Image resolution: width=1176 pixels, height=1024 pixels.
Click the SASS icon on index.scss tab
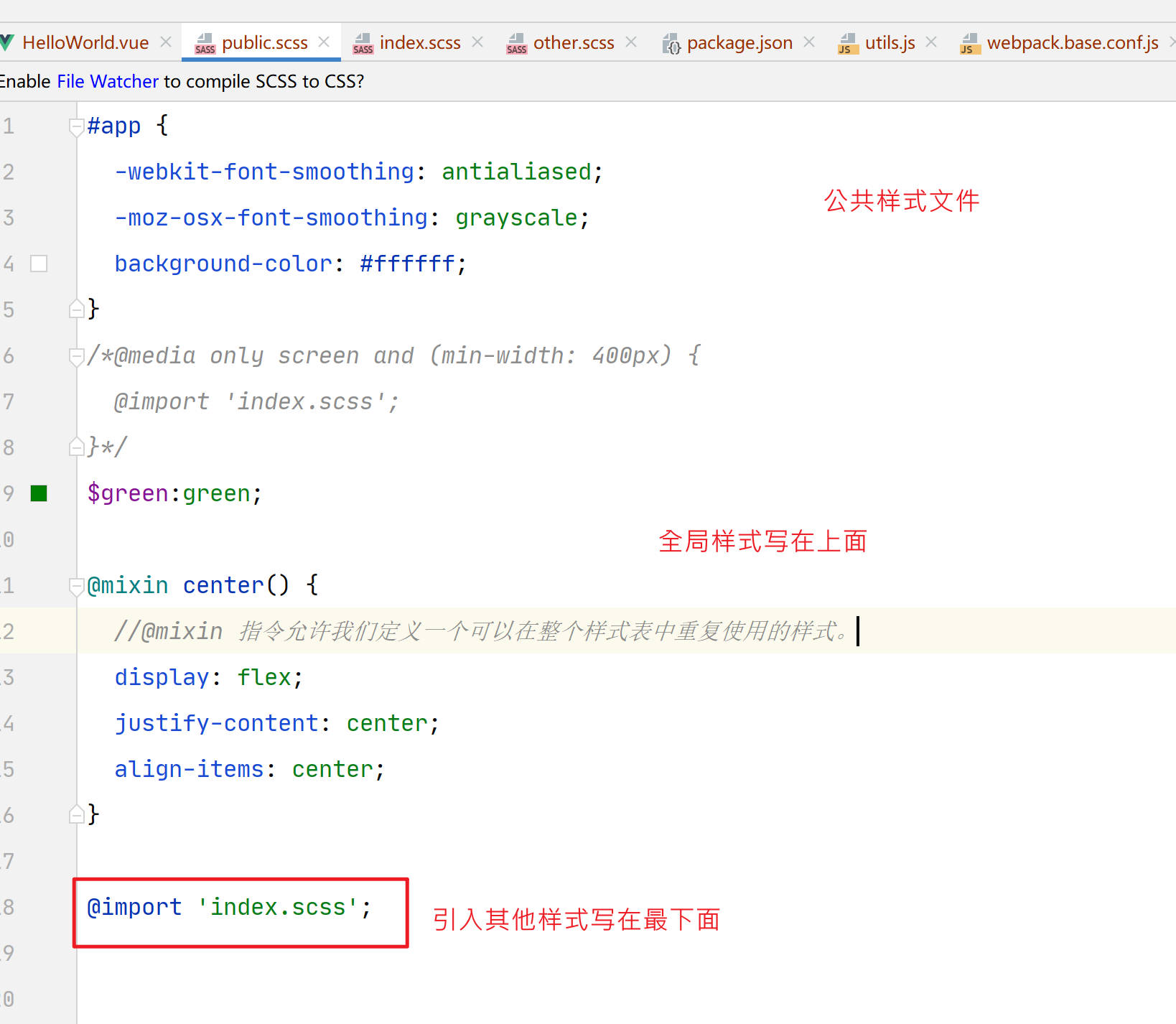363,44
